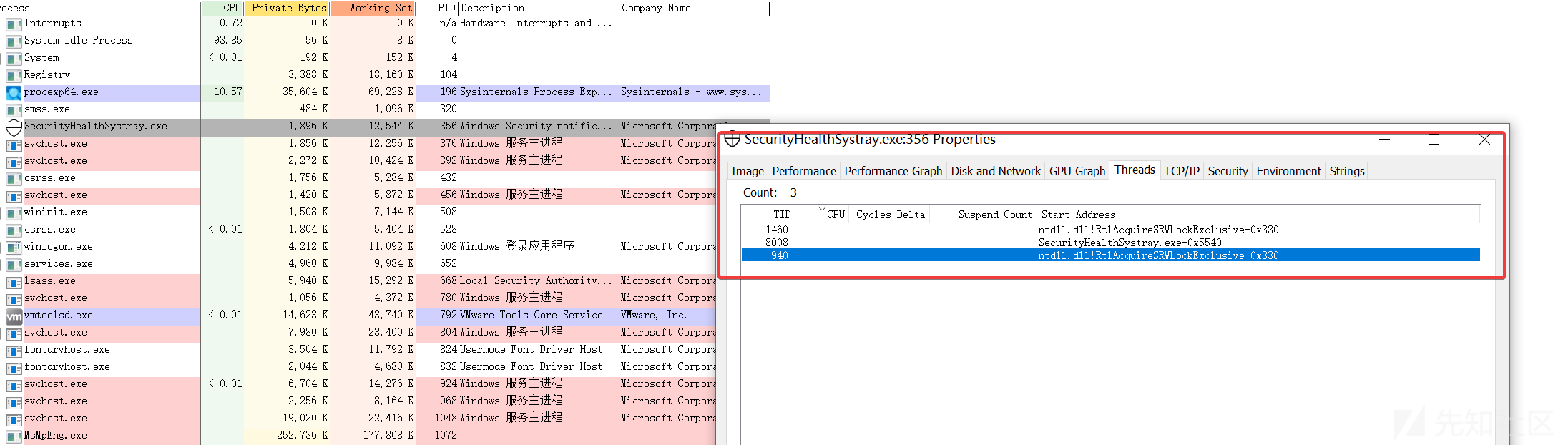Select thread TID 940 row
This screenshot has height=445, width=1568.
[1111, 255]
